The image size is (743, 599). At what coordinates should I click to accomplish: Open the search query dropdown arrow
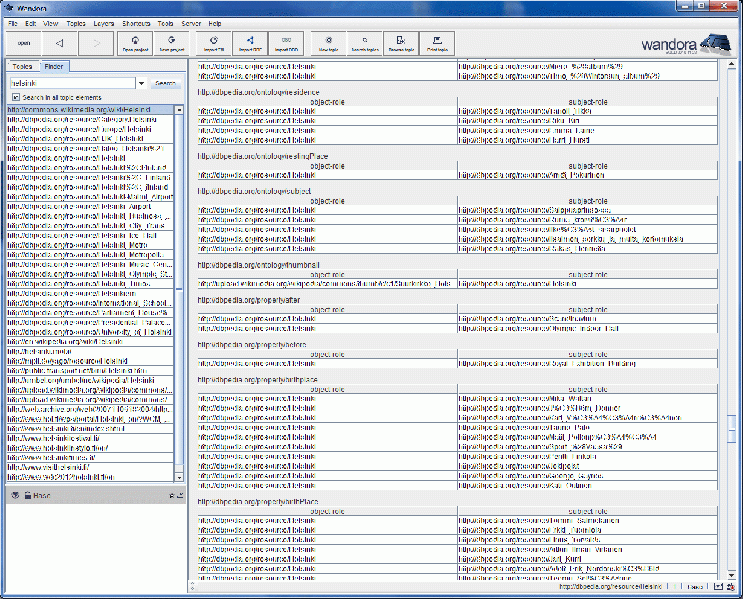[141, 84]
